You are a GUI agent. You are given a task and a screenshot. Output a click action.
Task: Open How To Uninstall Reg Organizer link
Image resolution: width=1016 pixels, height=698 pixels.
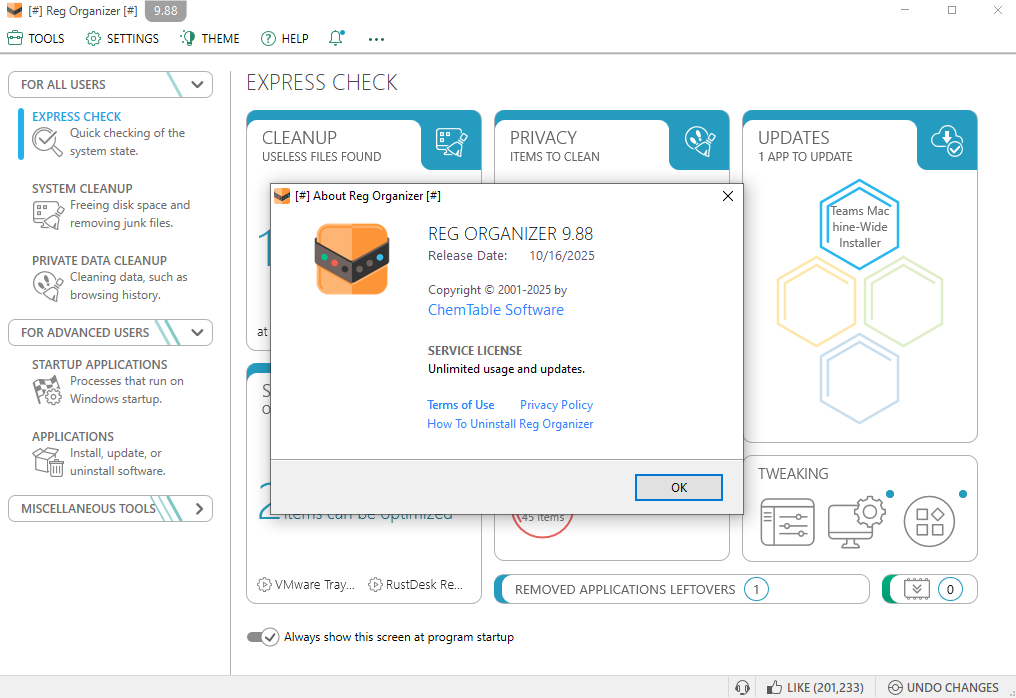[x=510, y=424]
